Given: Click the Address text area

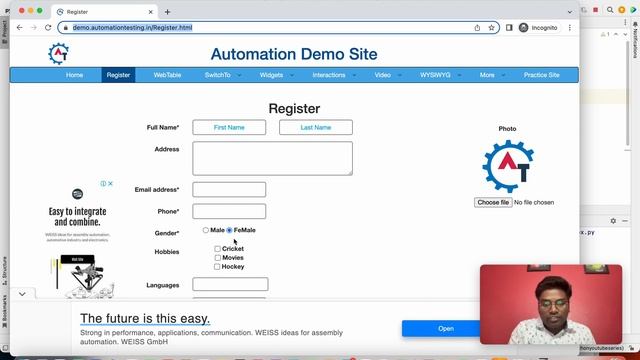Looking at the screenshot, I should pyautogui.click(x=272, y=158).
